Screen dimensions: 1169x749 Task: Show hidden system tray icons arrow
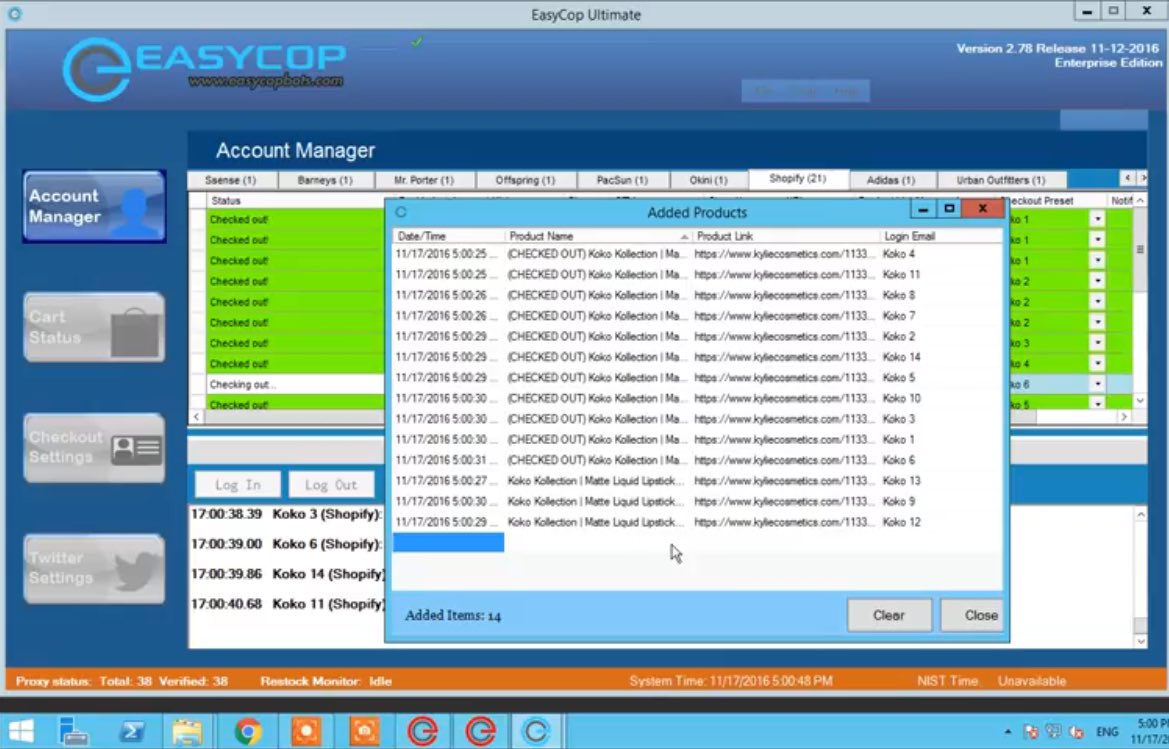[x=1008, y=732]
